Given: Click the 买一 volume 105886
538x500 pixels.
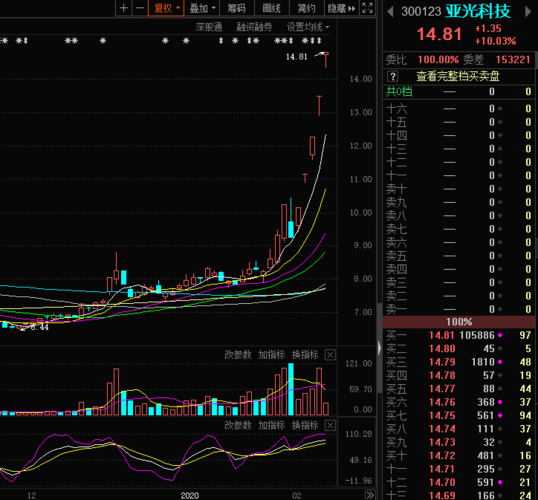Looking at the screenshot, I should pyautogui.click(x=477, y=335).
